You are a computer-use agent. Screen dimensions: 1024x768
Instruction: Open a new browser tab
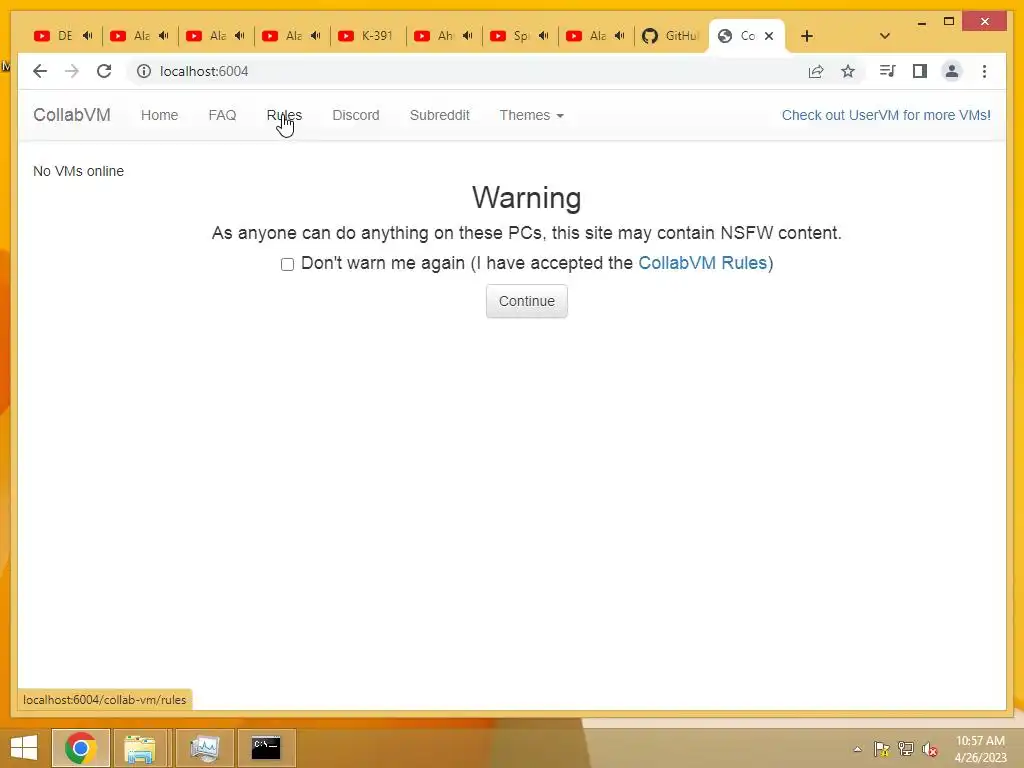click(x=807, y=36)
